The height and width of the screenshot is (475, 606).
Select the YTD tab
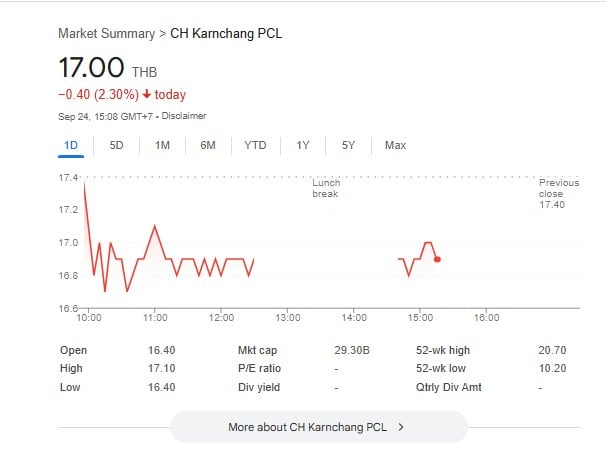coord(255,146)
